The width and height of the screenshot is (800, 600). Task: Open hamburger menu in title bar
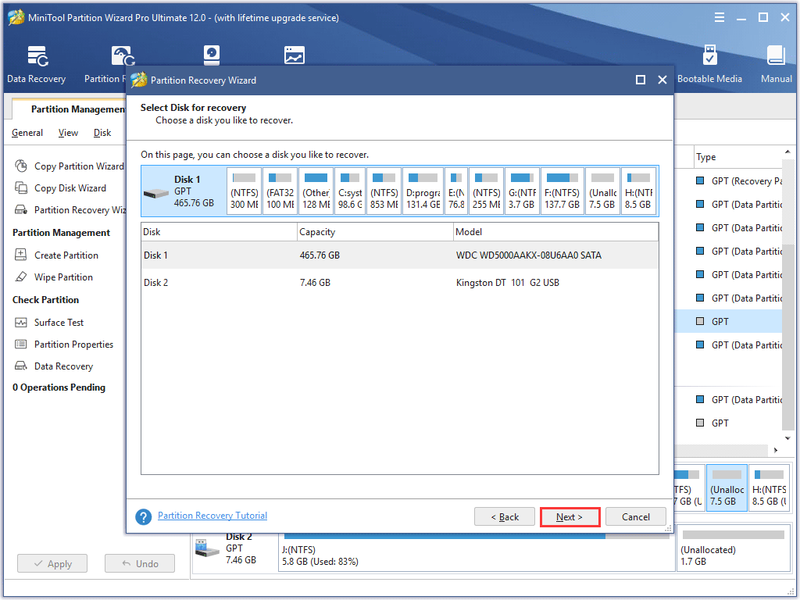719,17
